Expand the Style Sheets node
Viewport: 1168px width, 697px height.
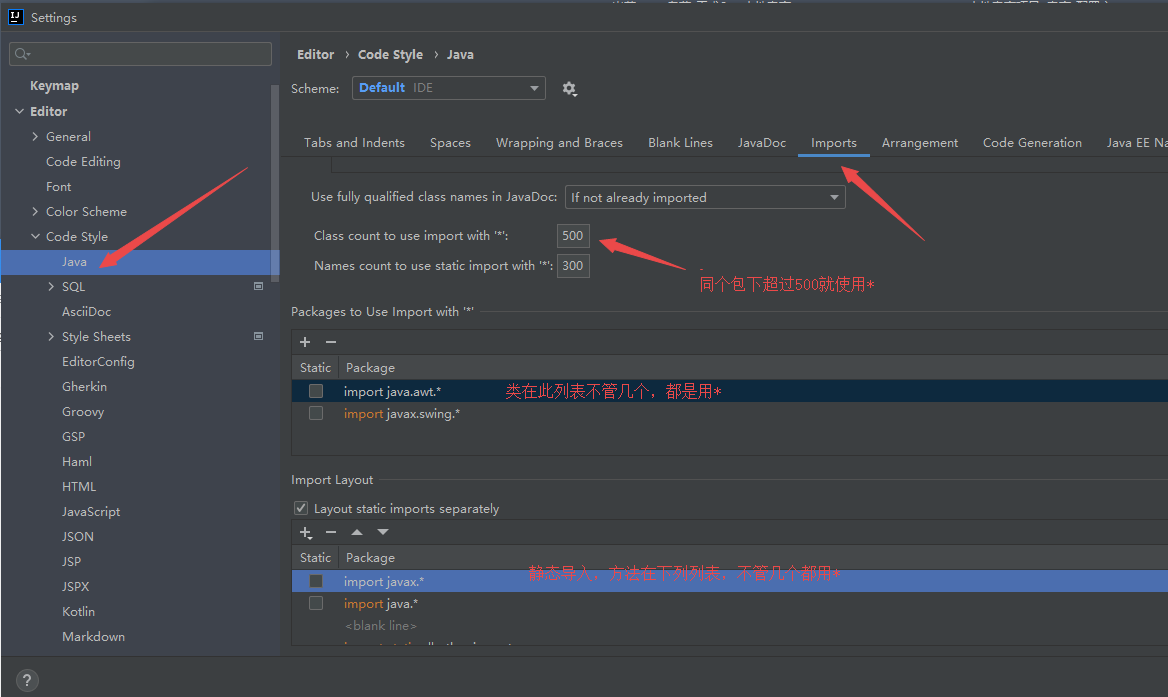[x=51, y=336]
